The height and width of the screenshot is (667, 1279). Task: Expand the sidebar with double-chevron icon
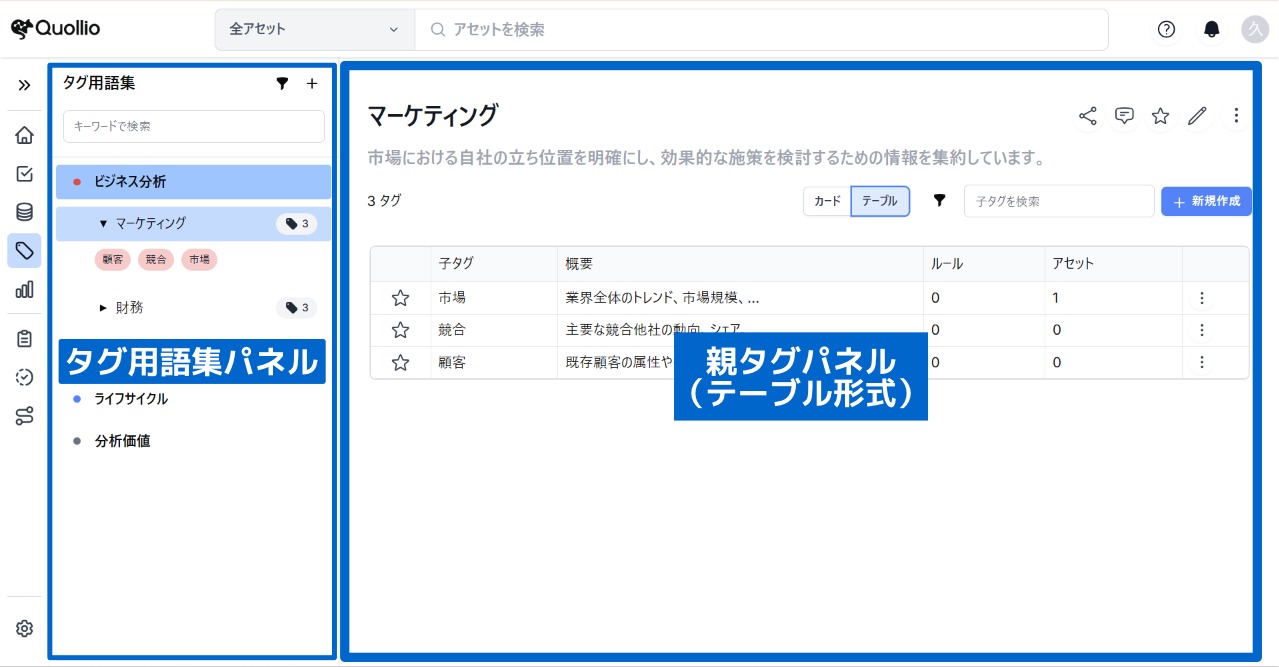[24, 85]
